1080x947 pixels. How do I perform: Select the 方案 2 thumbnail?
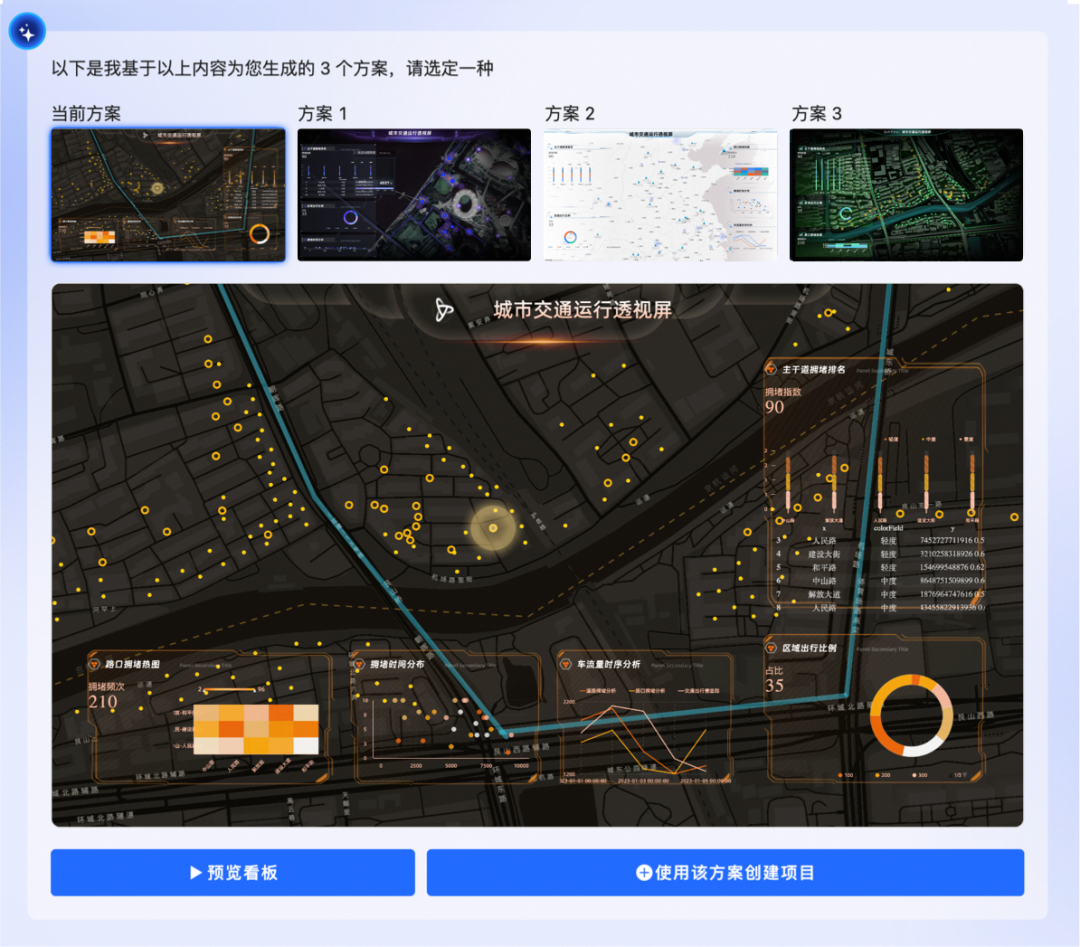tap(661, 195)
